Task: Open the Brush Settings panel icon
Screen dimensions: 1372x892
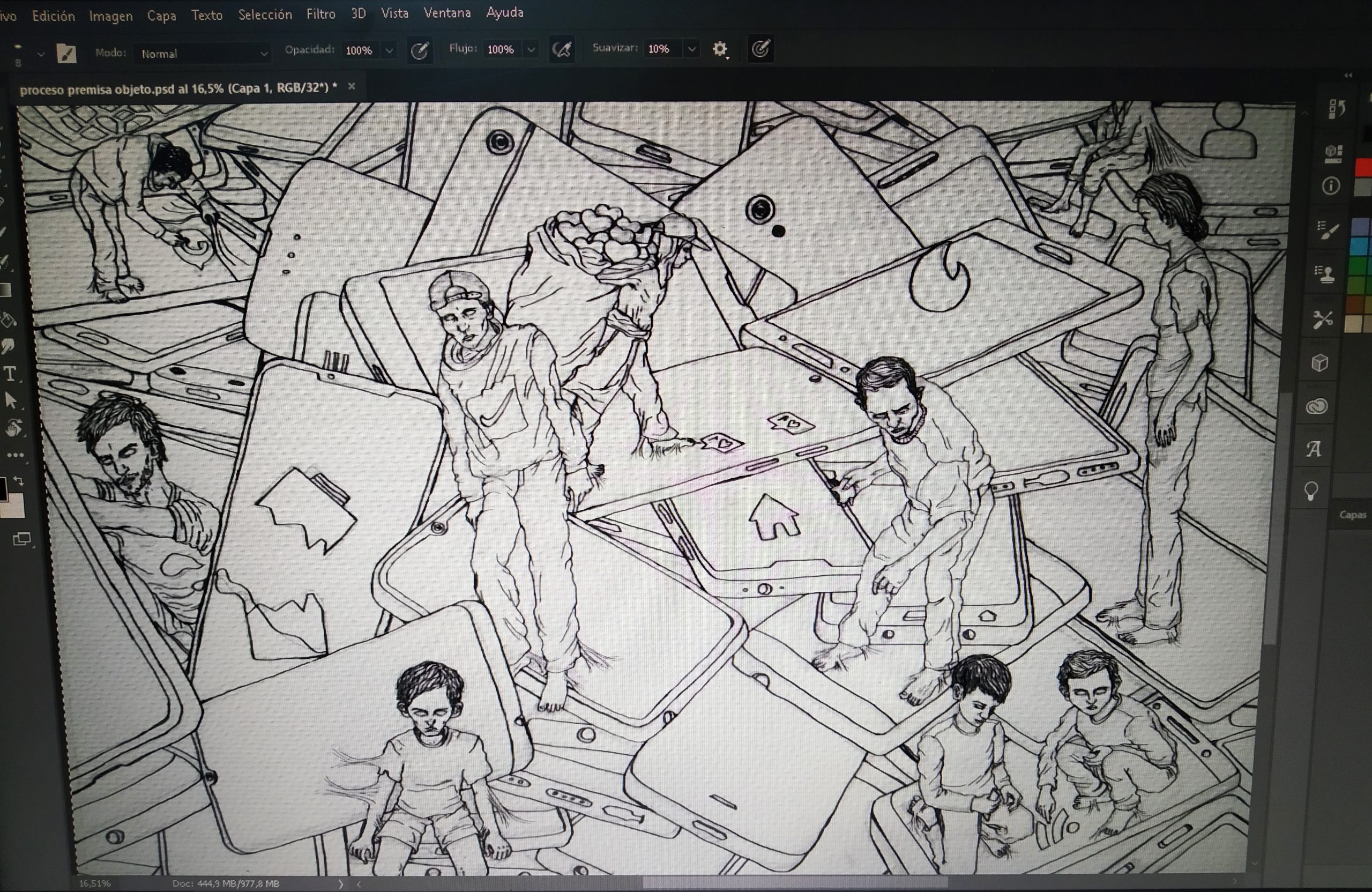Action: (x=1328, y=231)
